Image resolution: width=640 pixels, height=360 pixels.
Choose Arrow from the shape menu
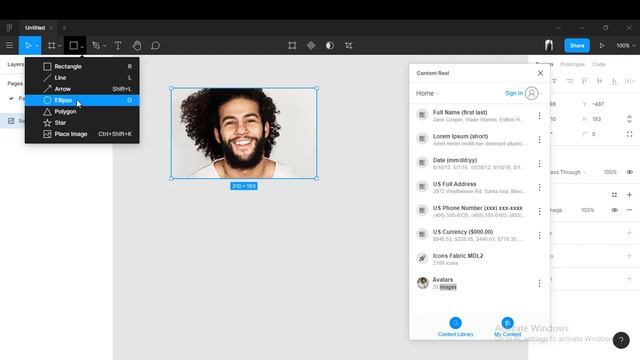tap(82, 89)
